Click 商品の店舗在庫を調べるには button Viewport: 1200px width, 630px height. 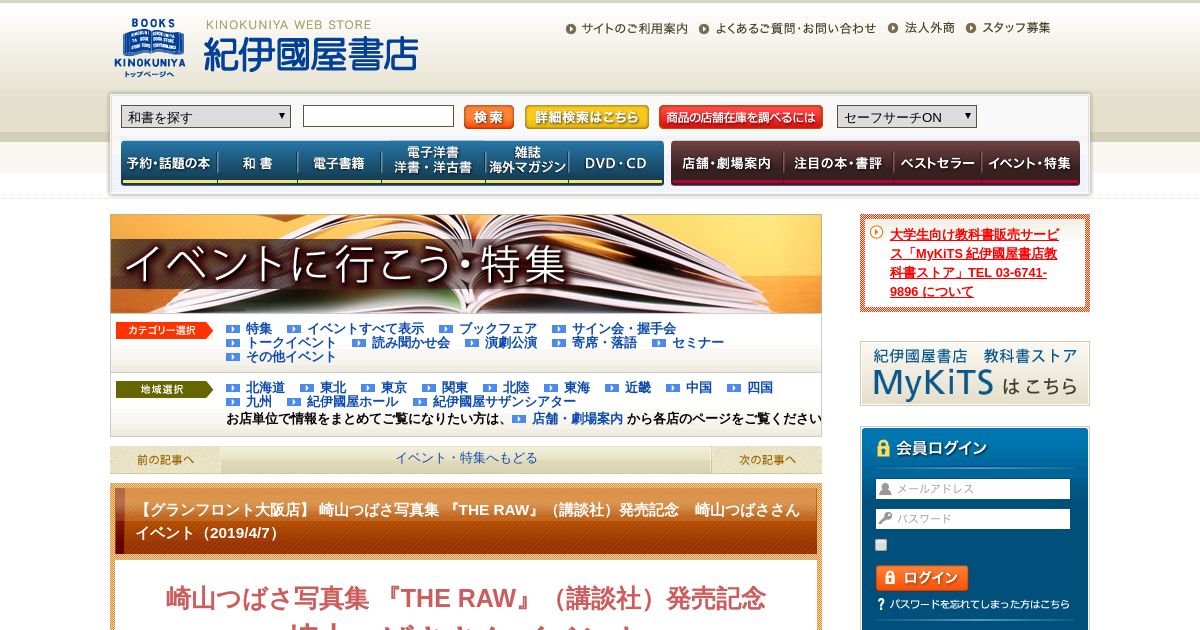click(741, 117)
